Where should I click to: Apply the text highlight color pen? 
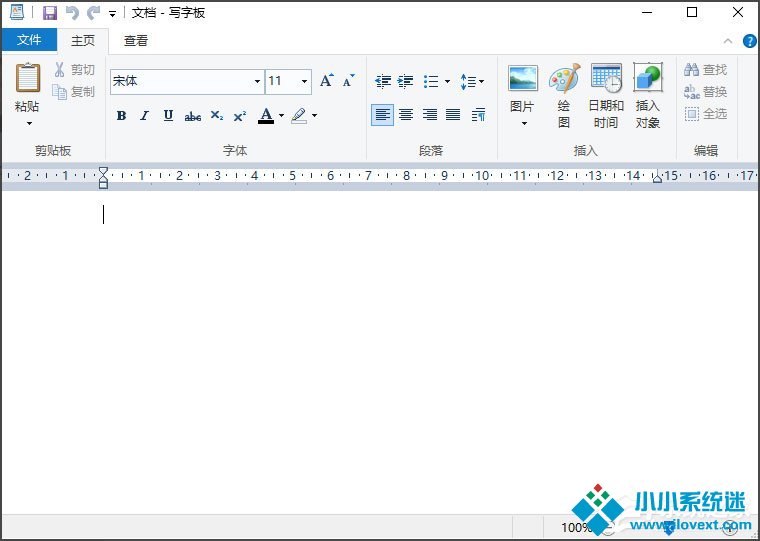[x=299, y=115]
